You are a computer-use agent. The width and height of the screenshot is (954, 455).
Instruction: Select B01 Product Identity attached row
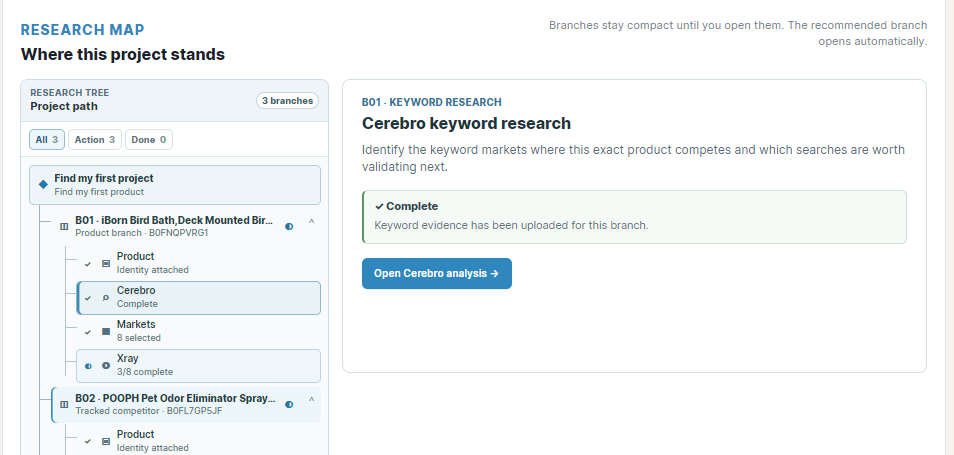(x=198, y=263)
